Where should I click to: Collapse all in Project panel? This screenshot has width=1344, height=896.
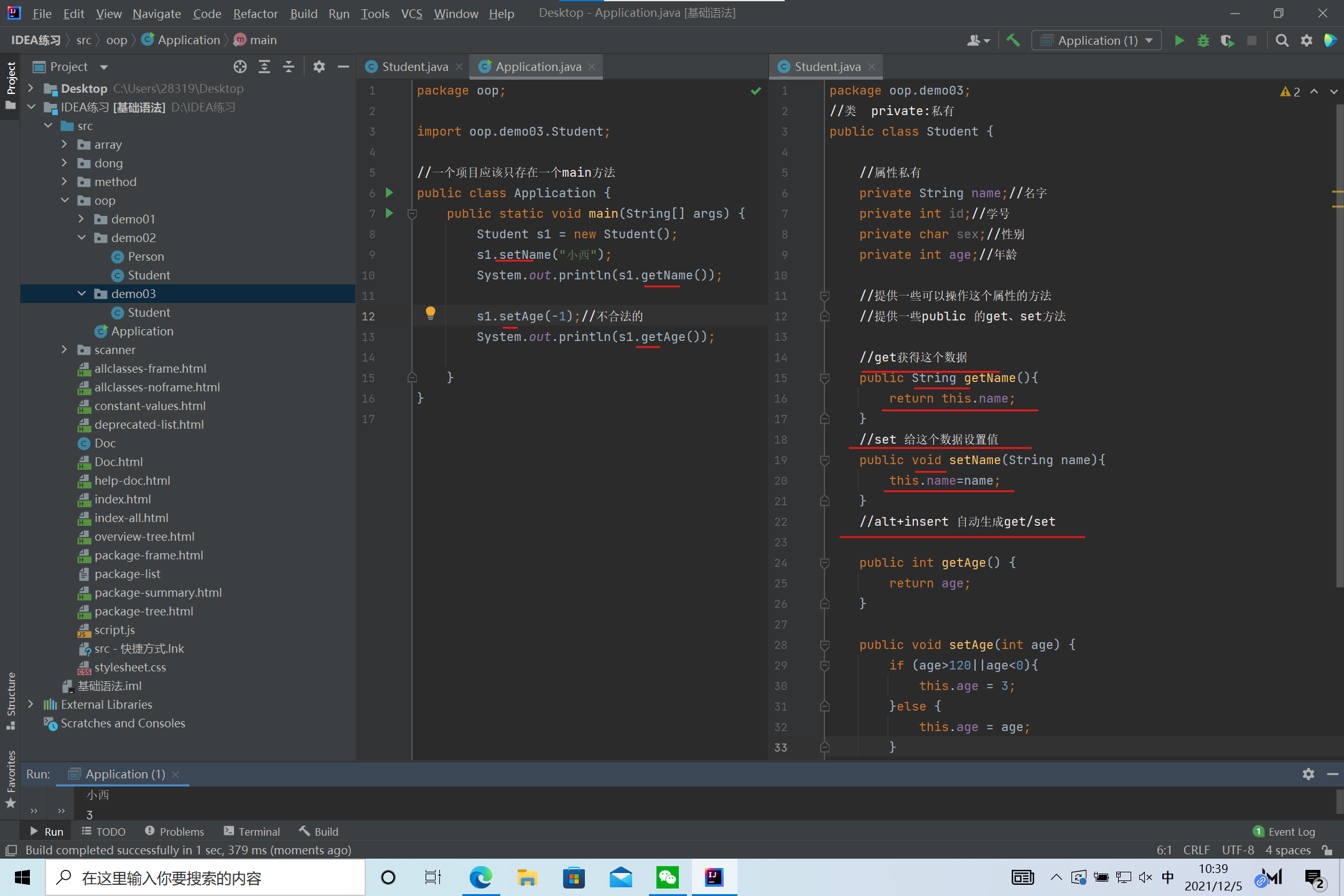pos(289,67)
